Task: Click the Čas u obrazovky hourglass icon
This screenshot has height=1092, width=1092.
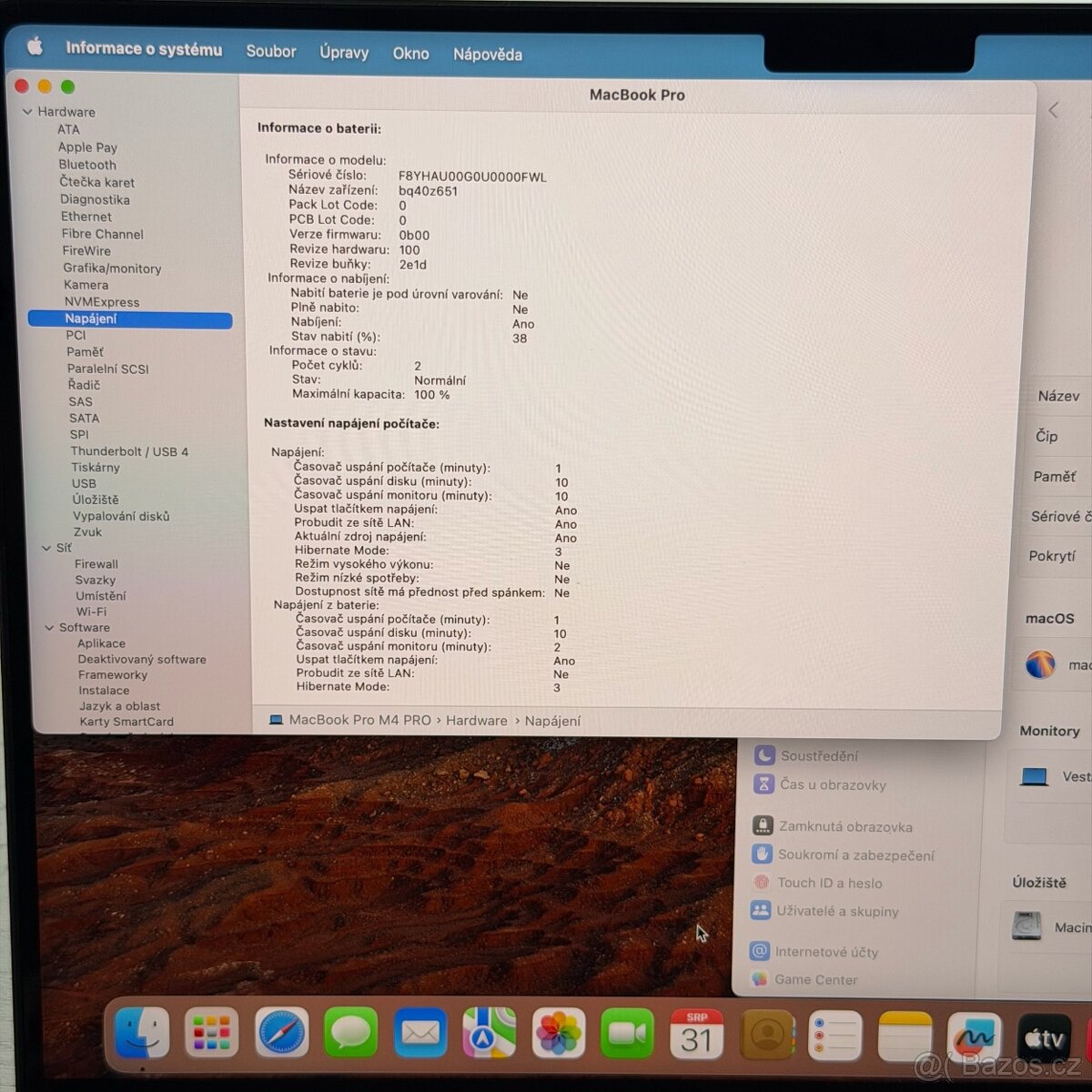Action: coord(763,784)
